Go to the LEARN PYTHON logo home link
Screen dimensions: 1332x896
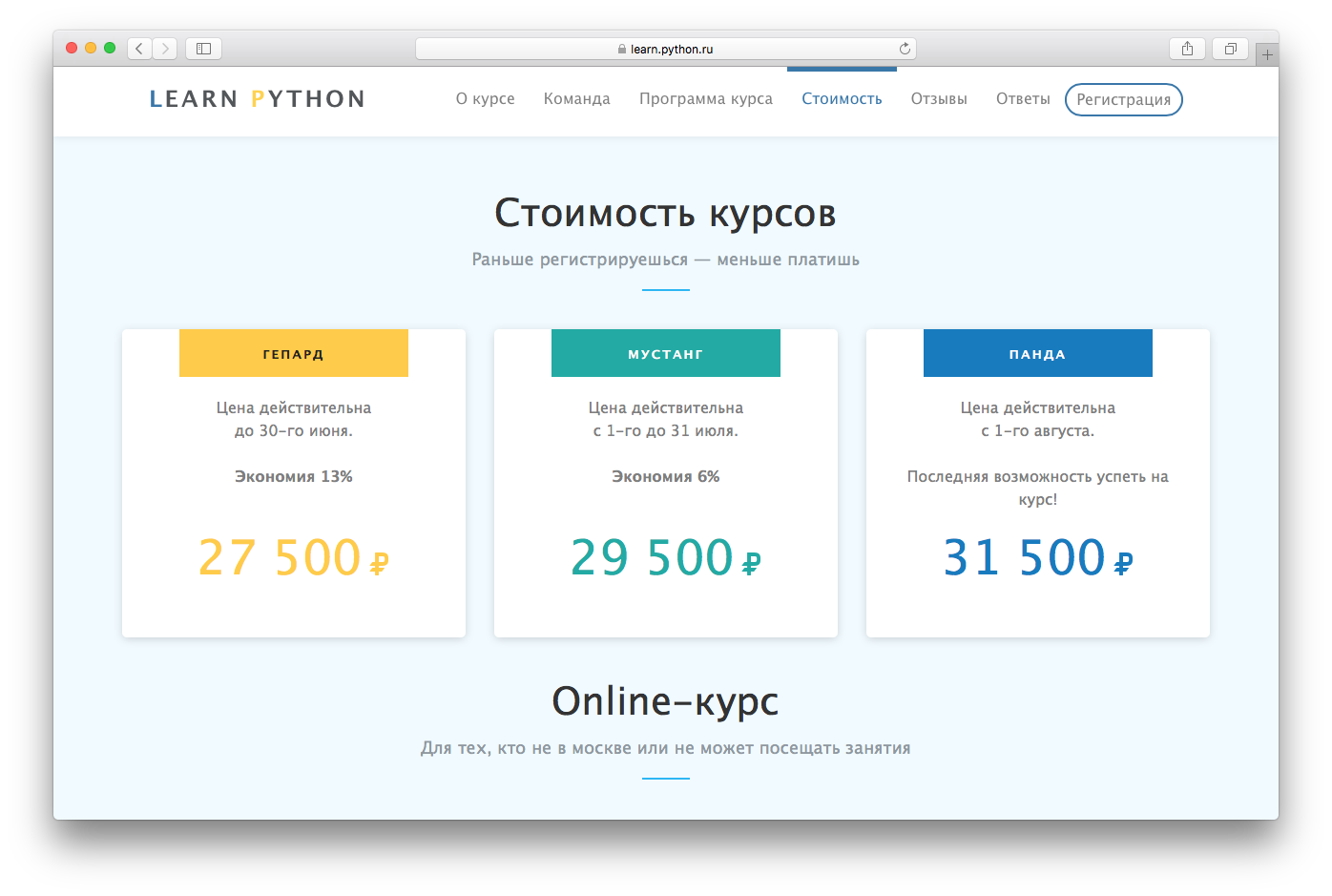pyautogui.click(x=258, y=99)
